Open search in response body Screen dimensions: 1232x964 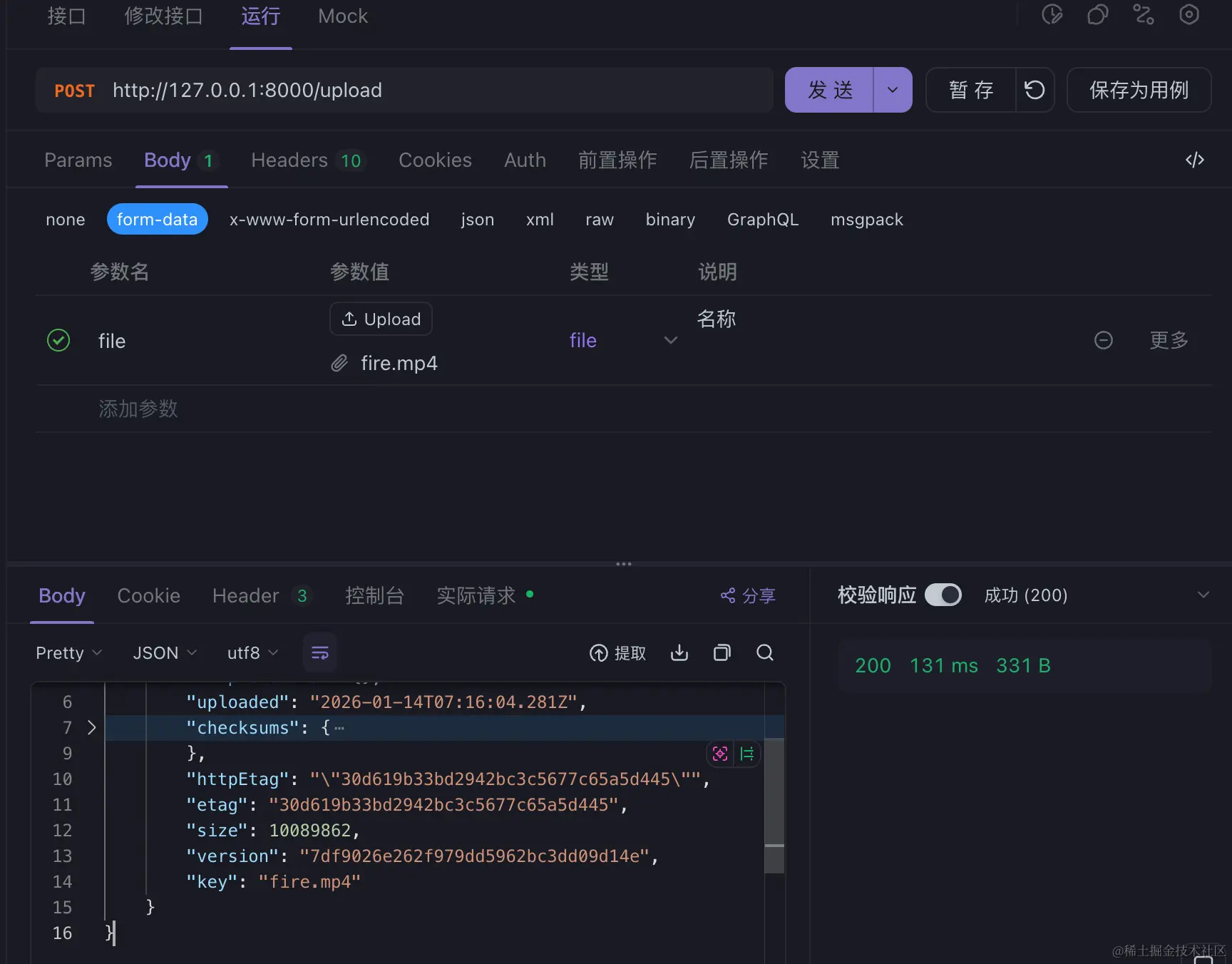click(765, 652)
